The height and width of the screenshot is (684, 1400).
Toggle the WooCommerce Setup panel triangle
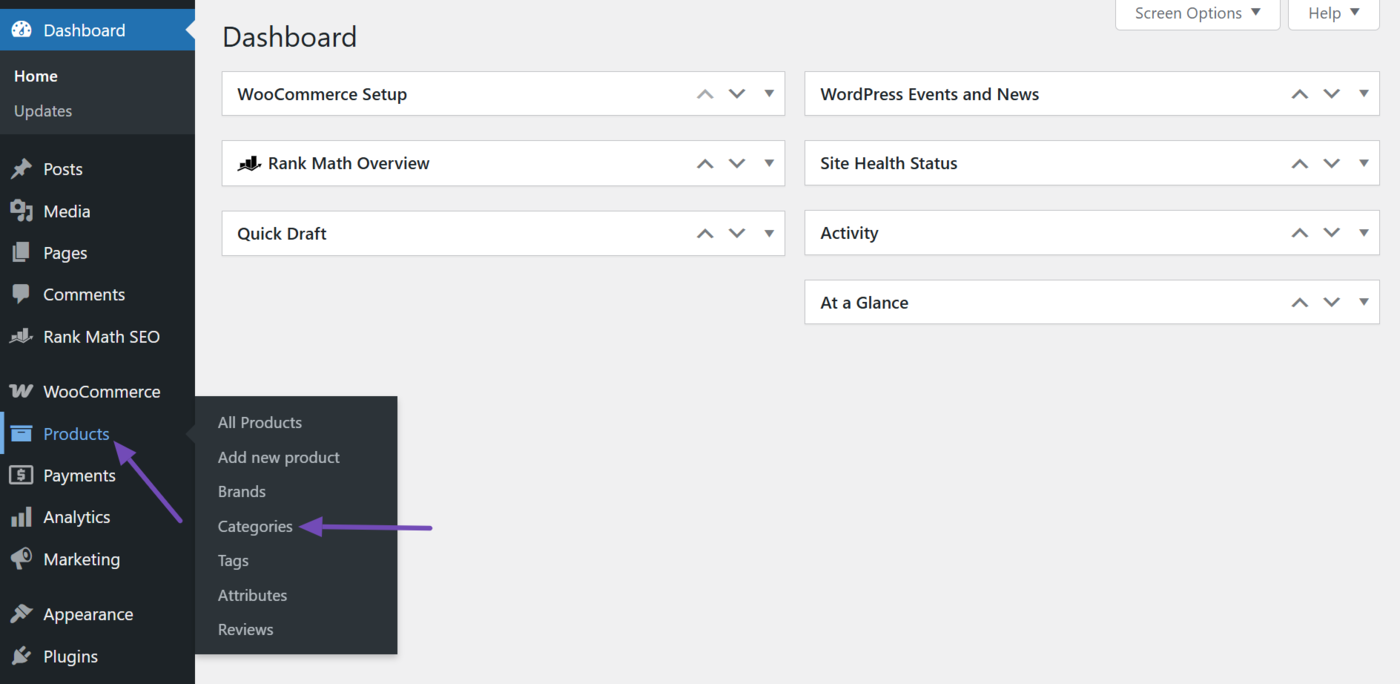pyautogui.click(x=769, y=94)
